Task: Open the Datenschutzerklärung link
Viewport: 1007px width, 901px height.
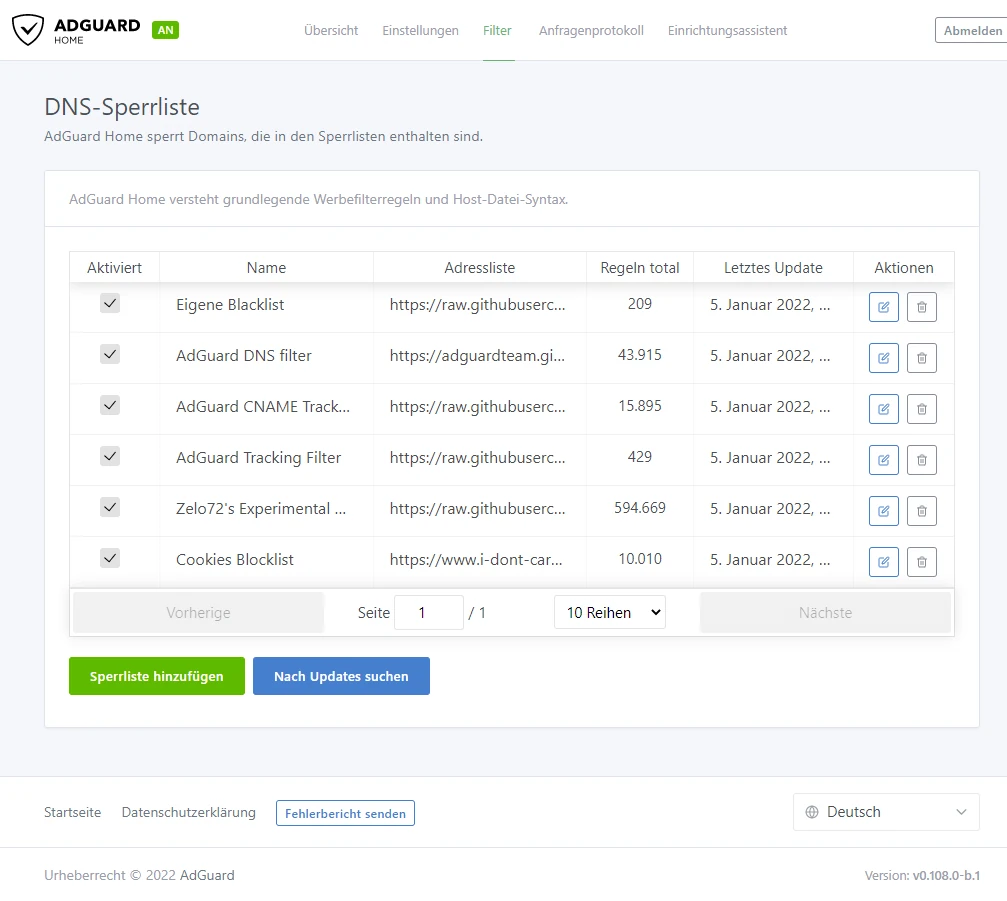Action: 189,812
